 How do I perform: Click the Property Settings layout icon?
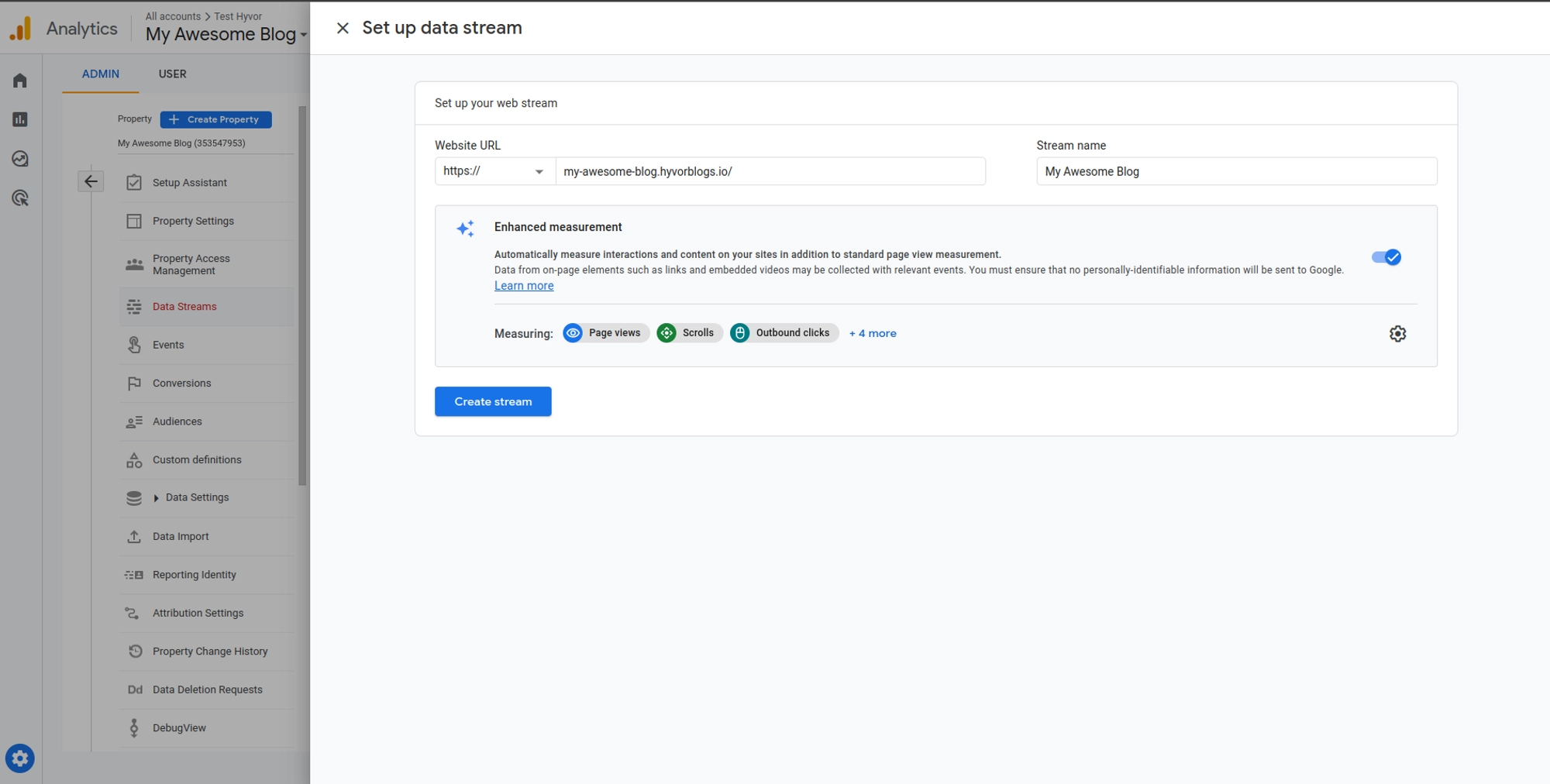pyautogui.click(x=134, y=222)
